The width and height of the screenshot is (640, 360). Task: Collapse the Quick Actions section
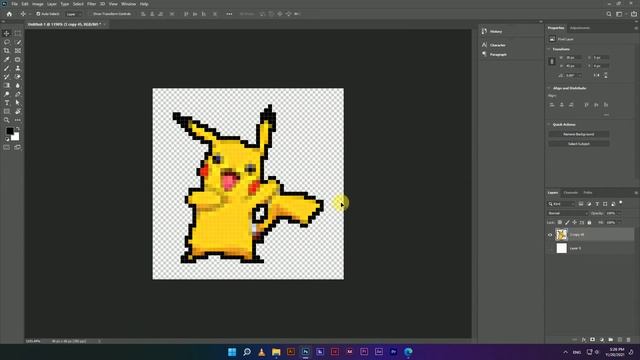(548, 124)
